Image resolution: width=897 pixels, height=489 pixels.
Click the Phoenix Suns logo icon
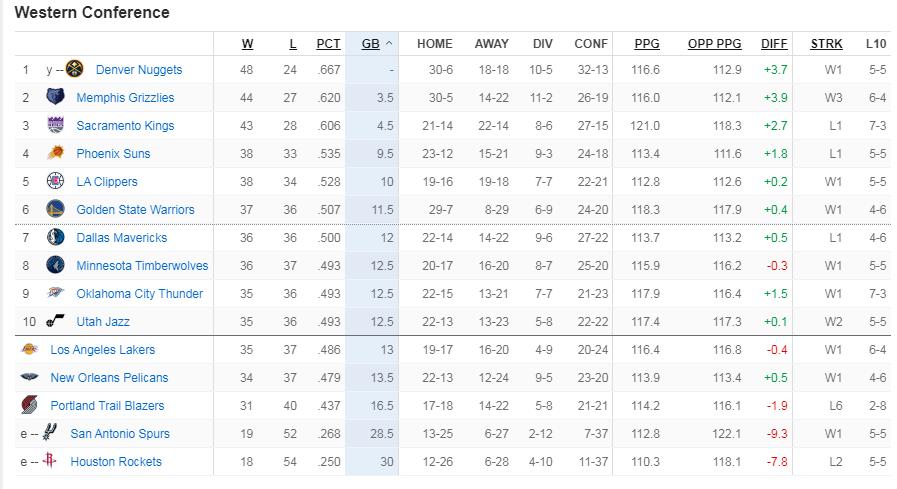pyautogui.click(x=54, y=154)
